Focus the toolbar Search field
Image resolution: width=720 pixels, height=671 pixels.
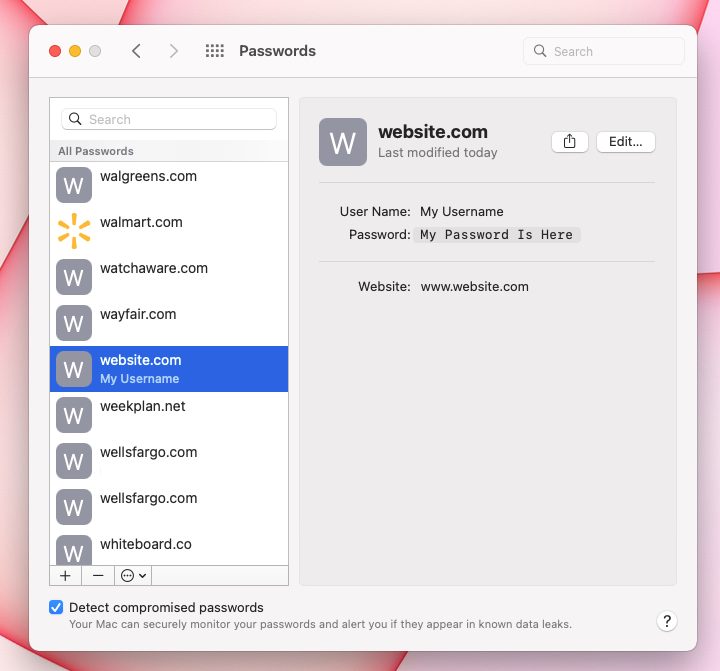click(603, 51)
